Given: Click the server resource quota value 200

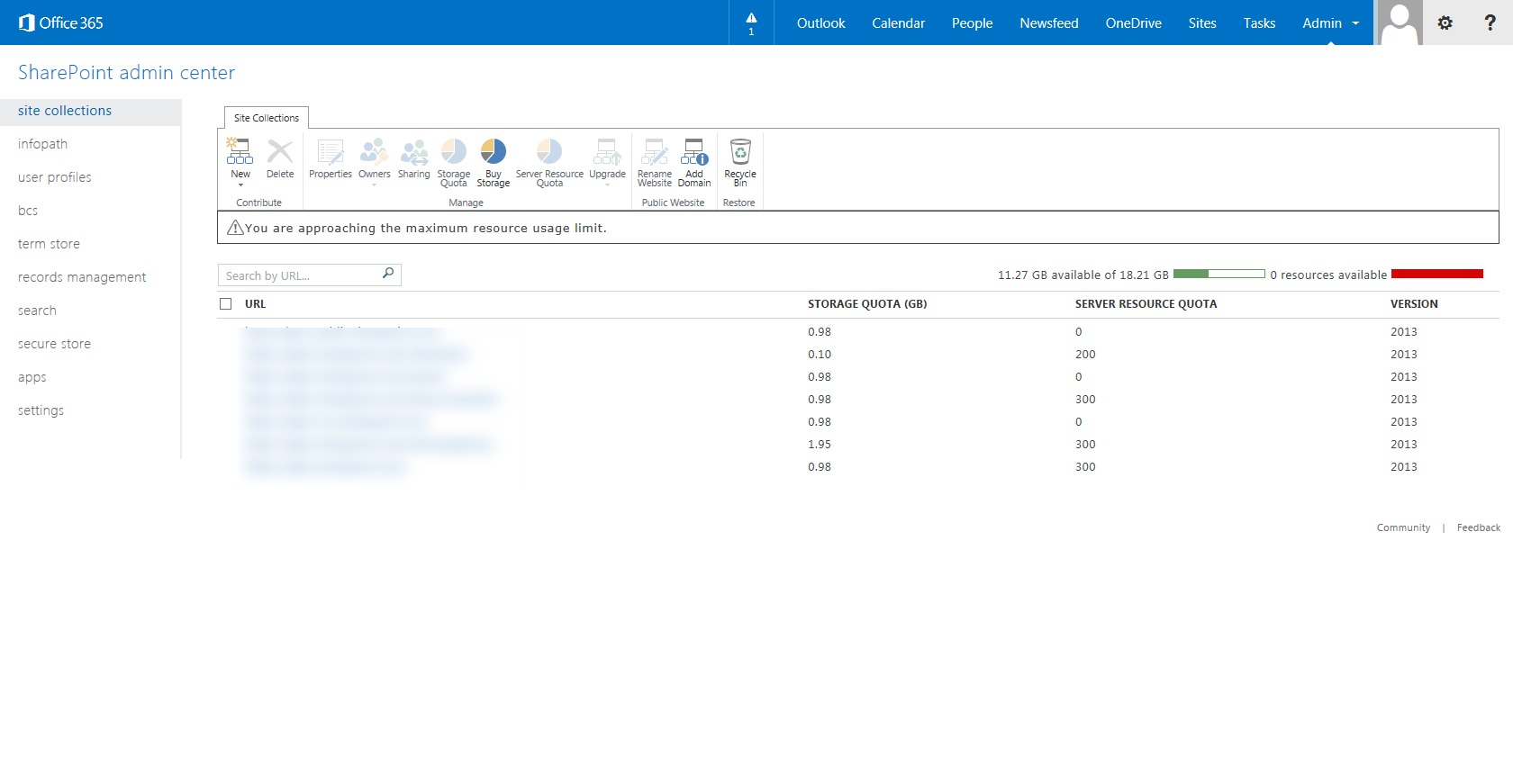Looking at the screenshot, I should coord(1085,355).
